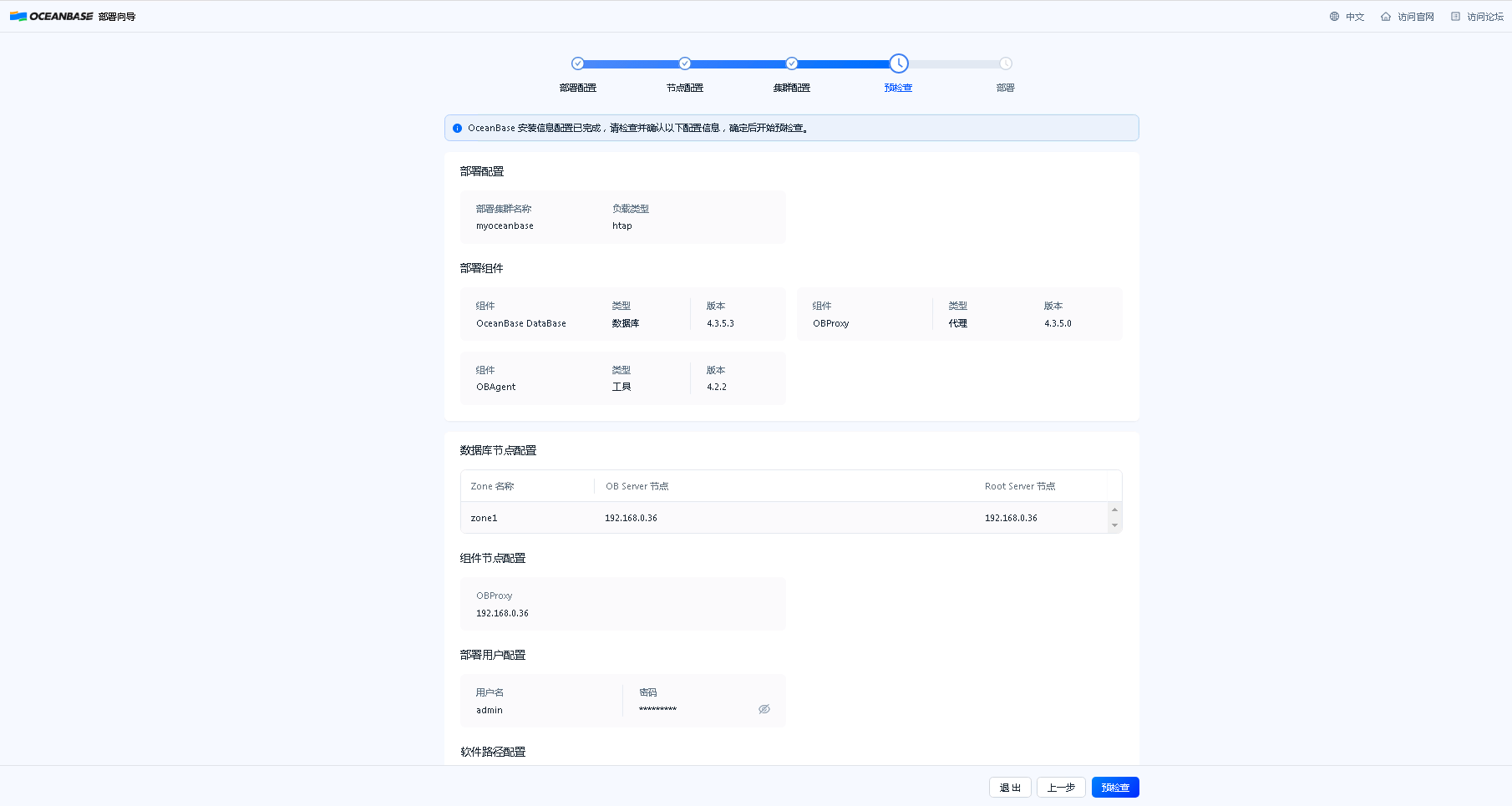Image resolution: width=1512 pixels, height=806 pixels.
Task: Click the 部署用户配置 section heading
Action: click(x=493, y=656)
